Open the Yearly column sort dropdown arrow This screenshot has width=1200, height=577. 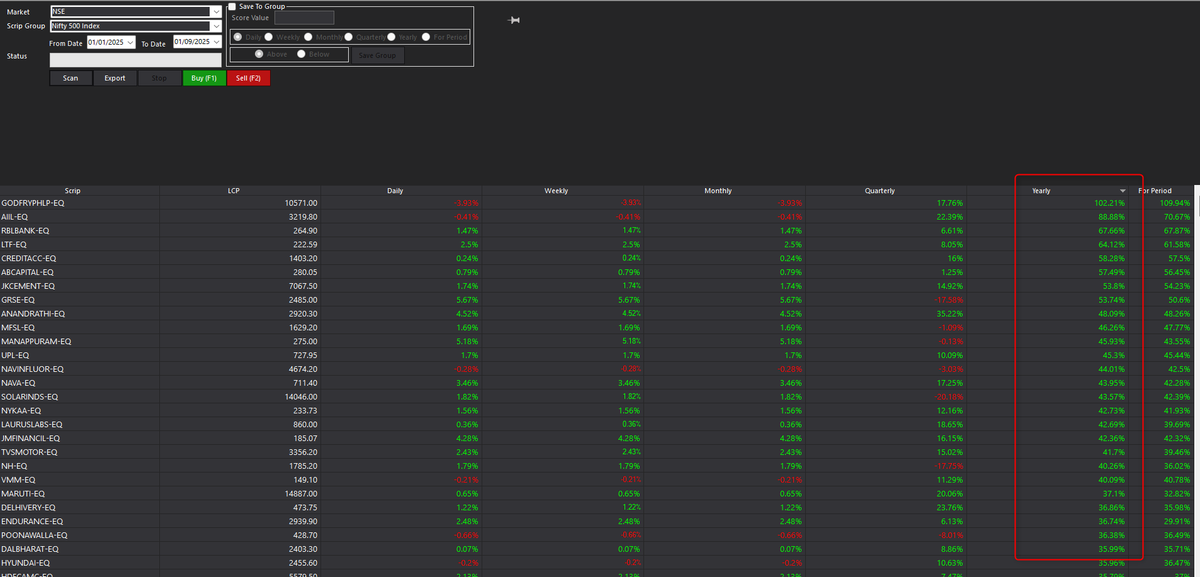point(1124,190)
